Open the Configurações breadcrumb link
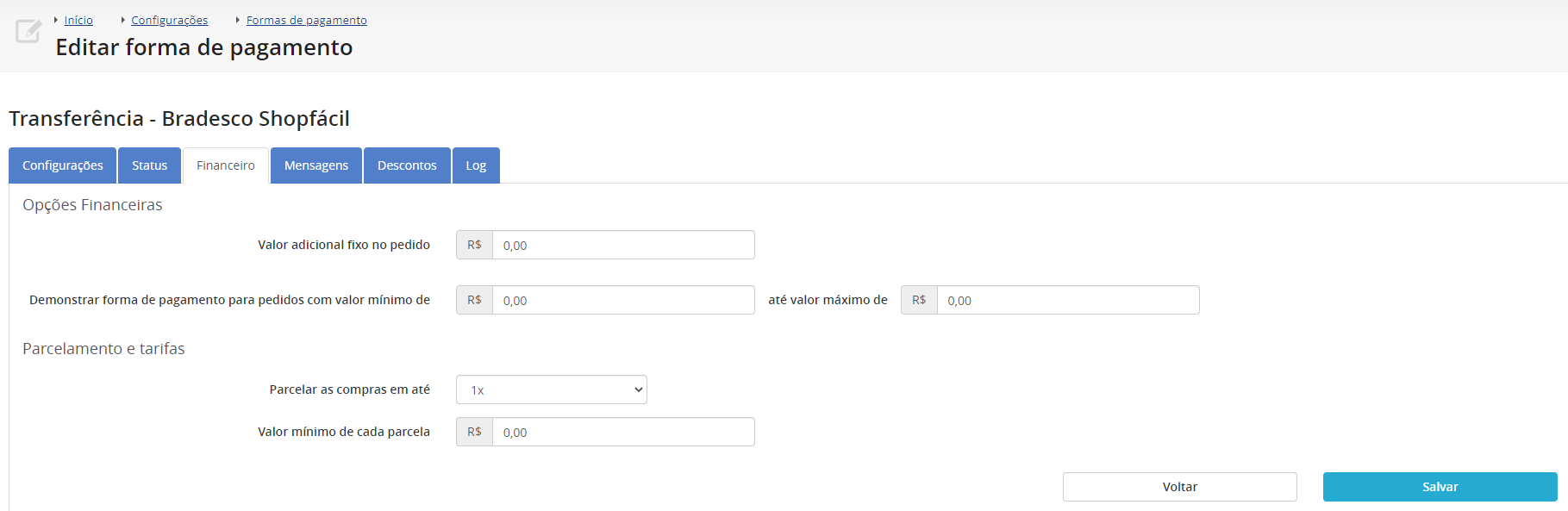 click(x=170, y=20)
